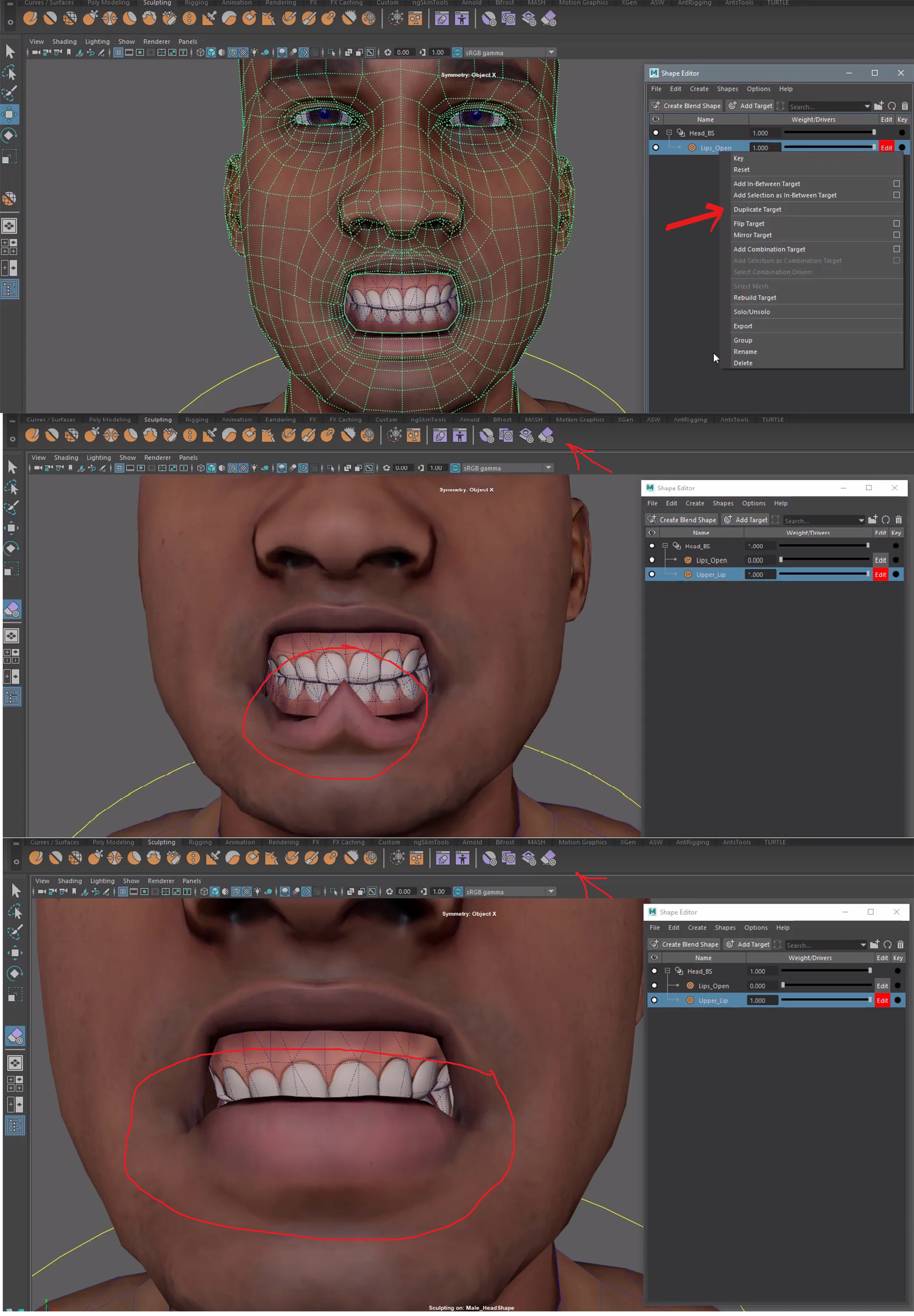The image size is (914, 1316).
Task: Click the trash delete icon in the top Shape Editor
Action: [x=904, y=106]
